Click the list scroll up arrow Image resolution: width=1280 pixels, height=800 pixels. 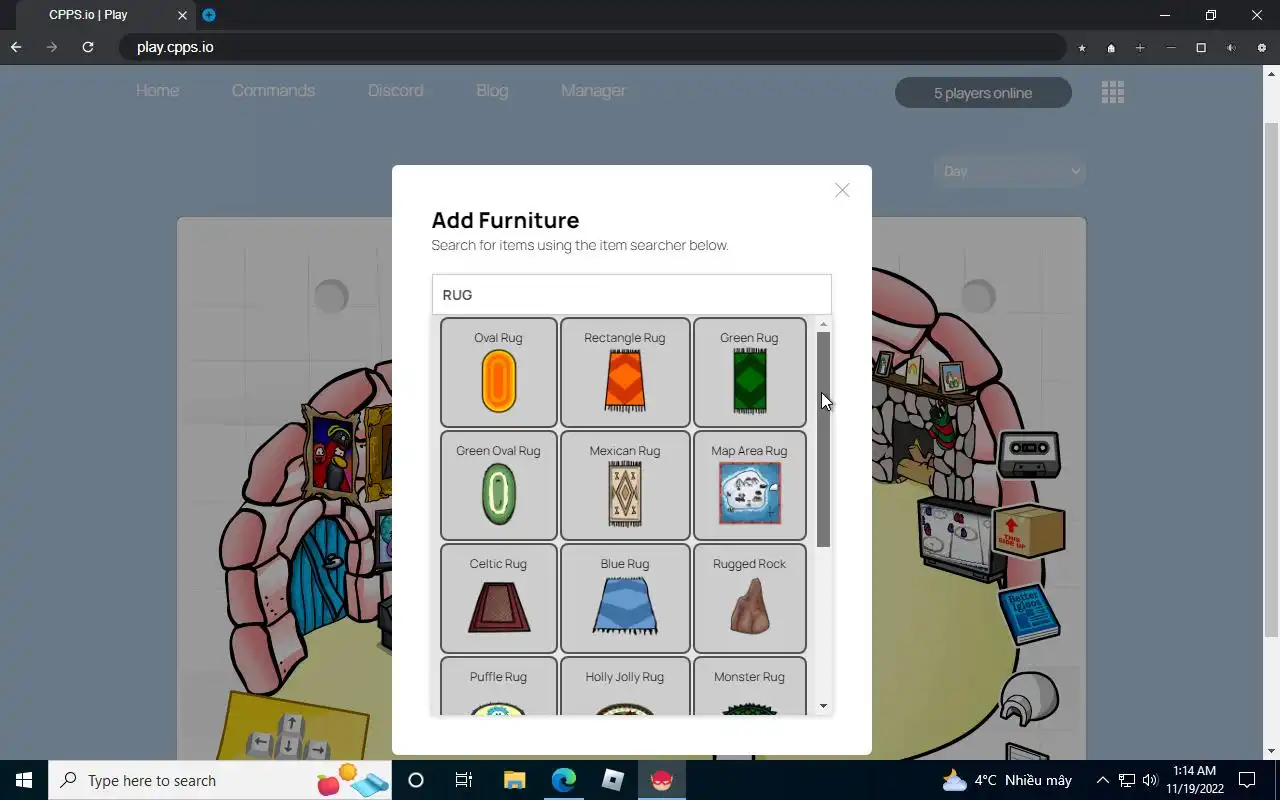coord(823,324)
